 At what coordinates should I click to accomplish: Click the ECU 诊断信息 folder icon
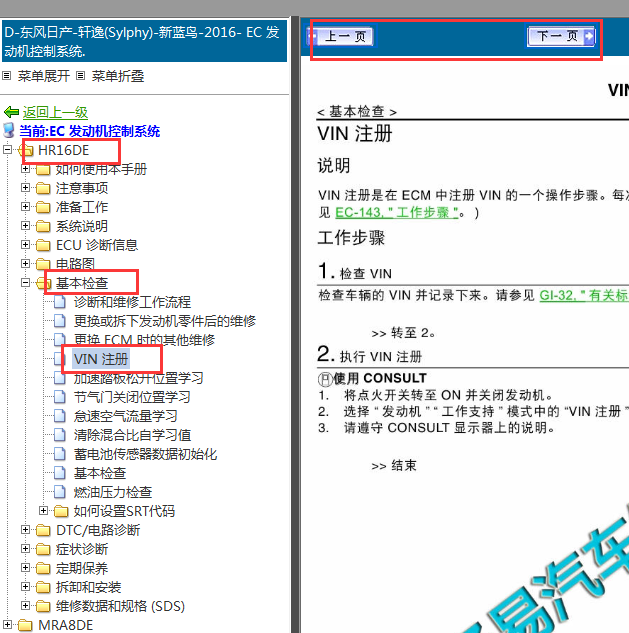pos(43,245)
